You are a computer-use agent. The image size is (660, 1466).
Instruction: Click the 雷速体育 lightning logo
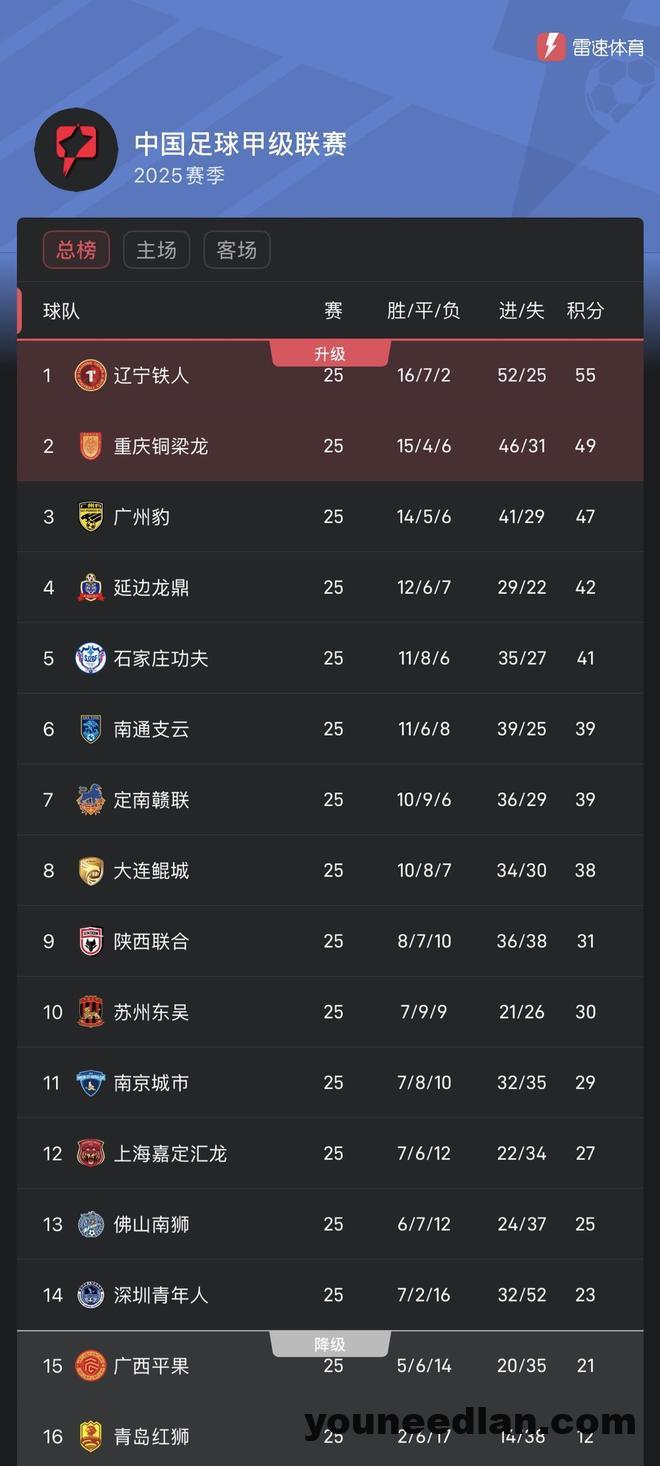(x=551, y=47)
